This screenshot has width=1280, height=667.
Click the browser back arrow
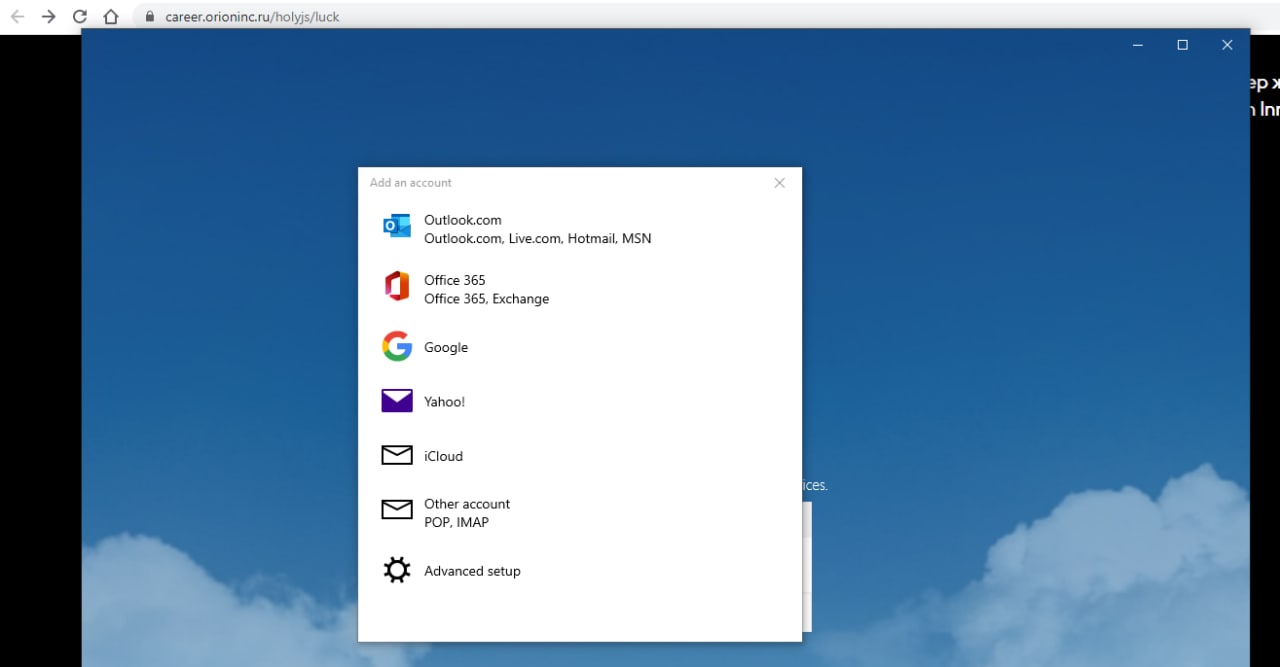tap(17, 16)
